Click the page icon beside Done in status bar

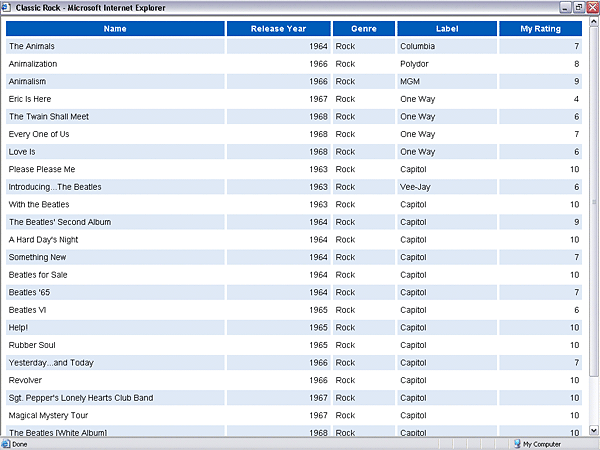[x=7, y=443]
